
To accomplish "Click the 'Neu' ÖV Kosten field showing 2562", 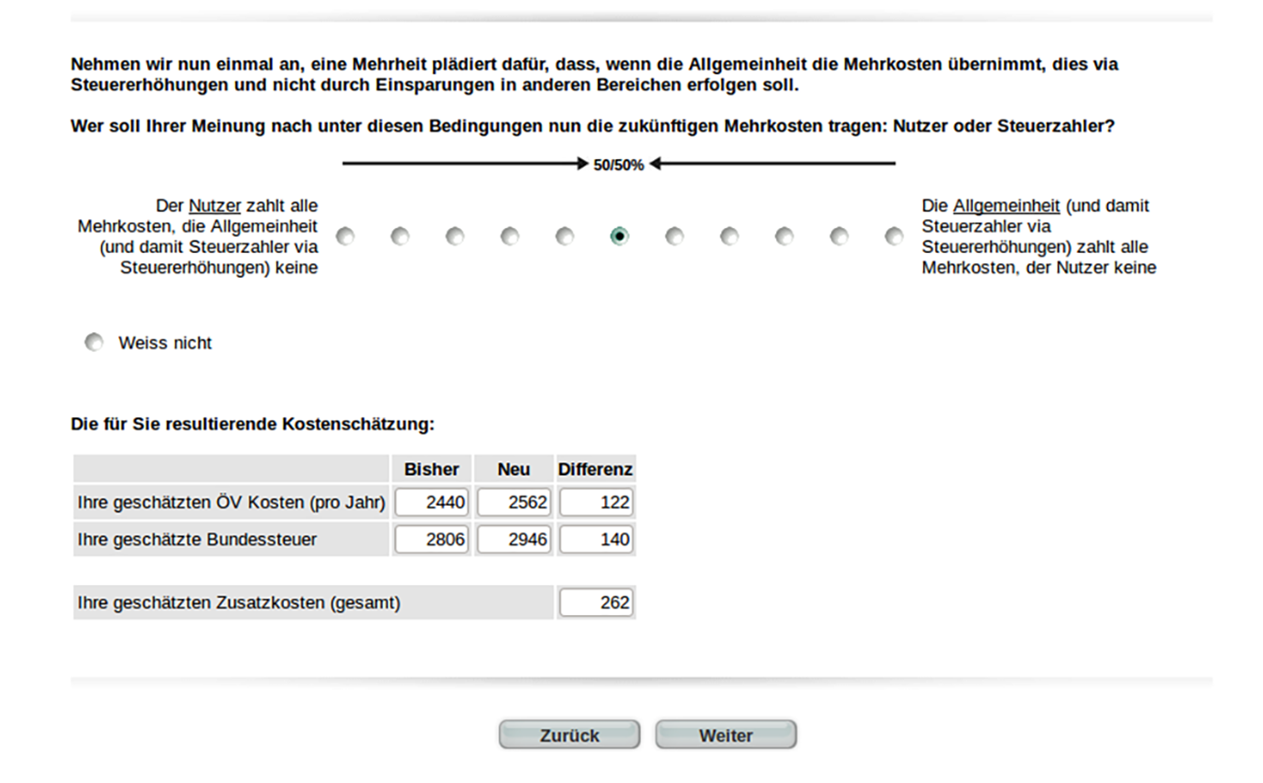I will coord(513,501).
